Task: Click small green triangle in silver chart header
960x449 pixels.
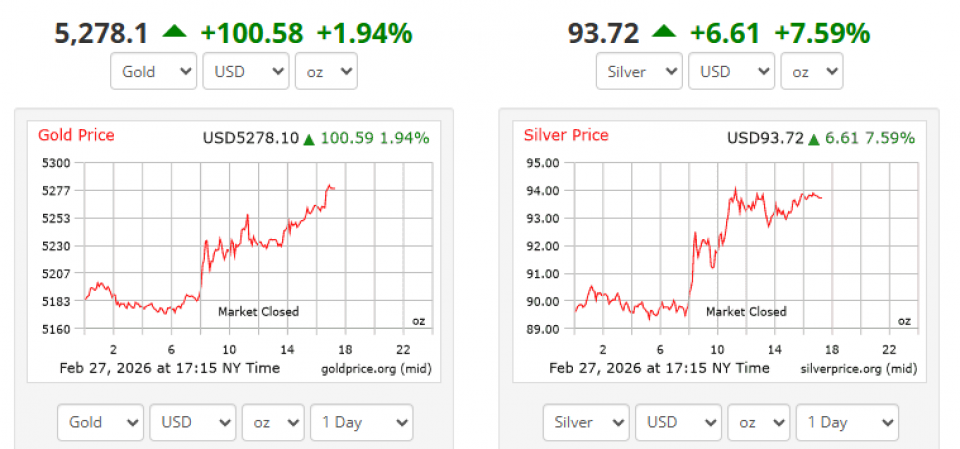Action: pos(815,138)
